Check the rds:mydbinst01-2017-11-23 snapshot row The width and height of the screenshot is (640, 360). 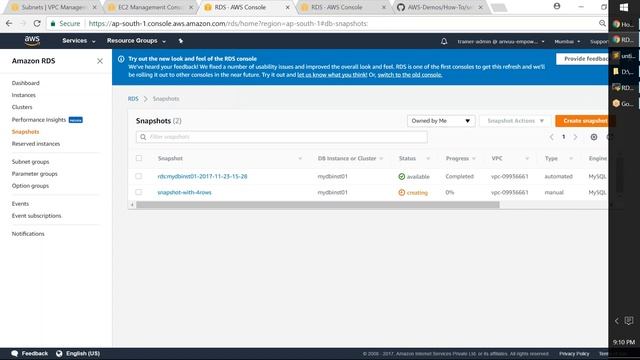(x=139, y=176)
